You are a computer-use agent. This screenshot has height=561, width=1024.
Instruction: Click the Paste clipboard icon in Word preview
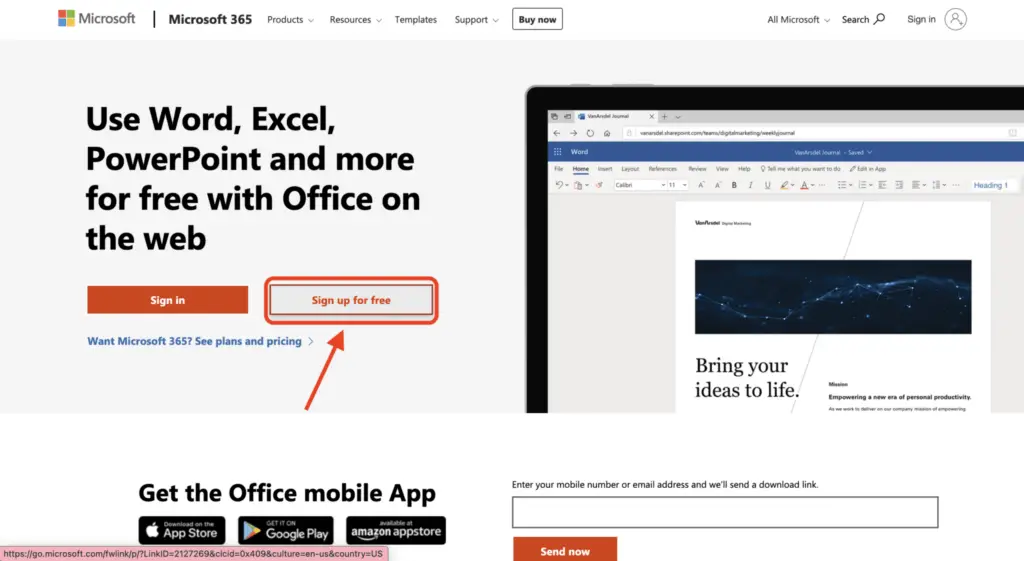578,185
